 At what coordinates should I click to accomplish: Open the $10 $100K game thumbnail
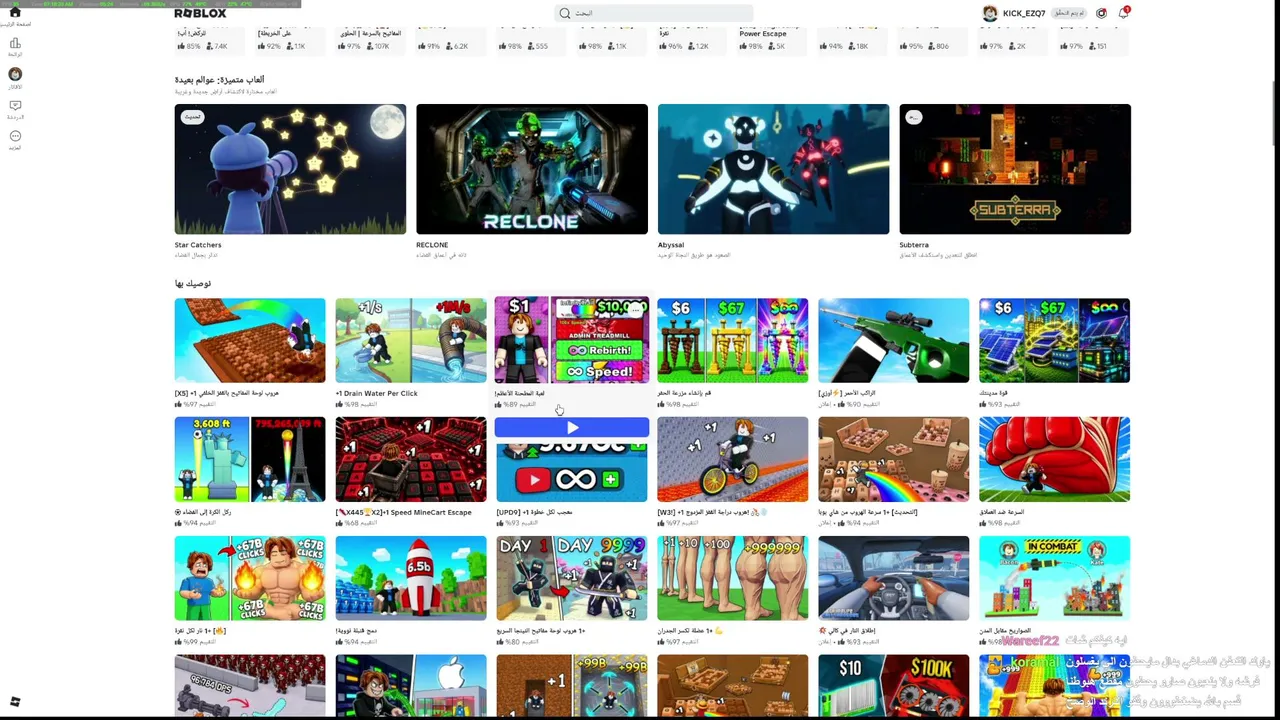pos(894,686)
